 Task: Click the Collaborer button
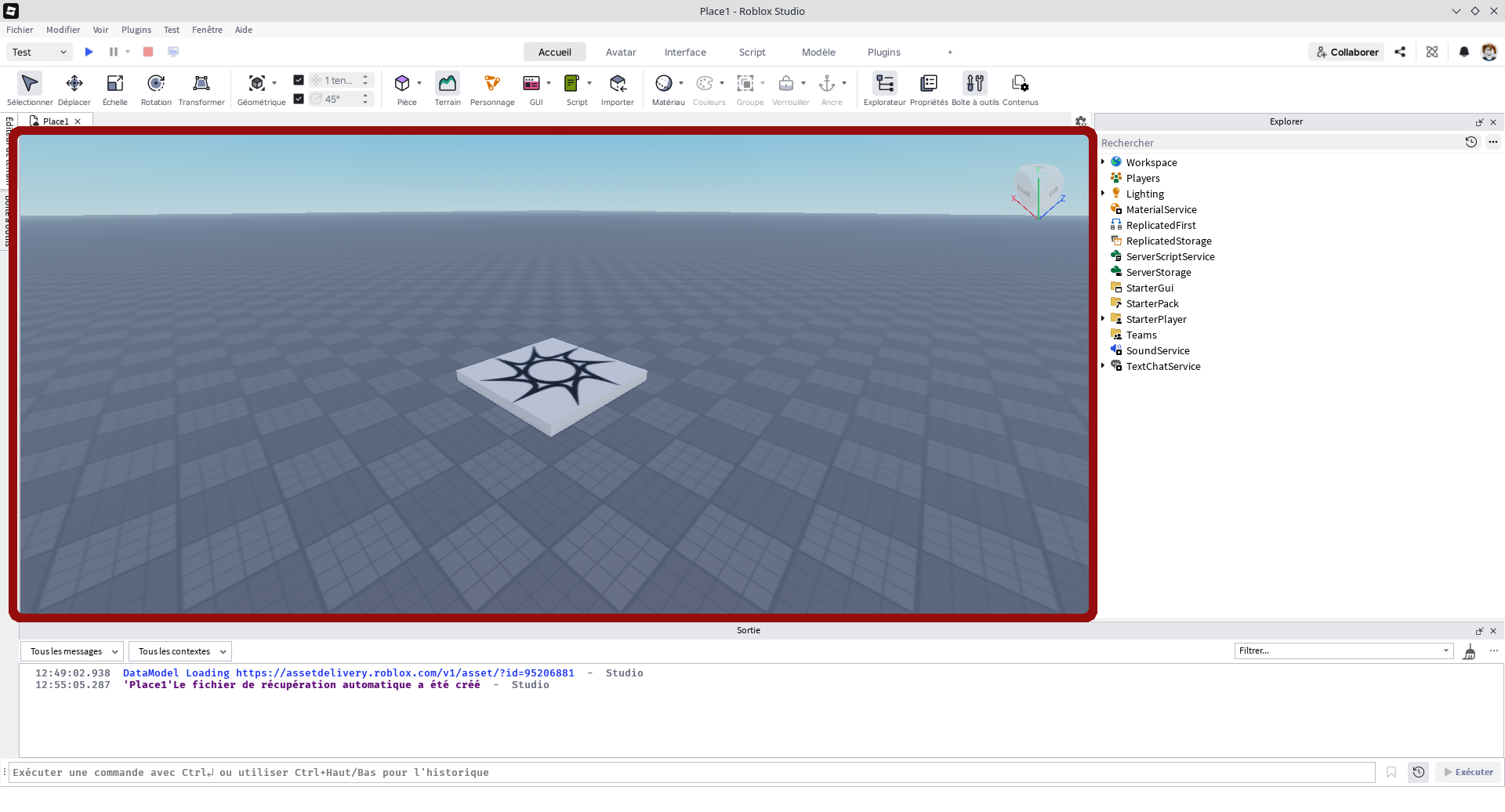point(1347,53)
